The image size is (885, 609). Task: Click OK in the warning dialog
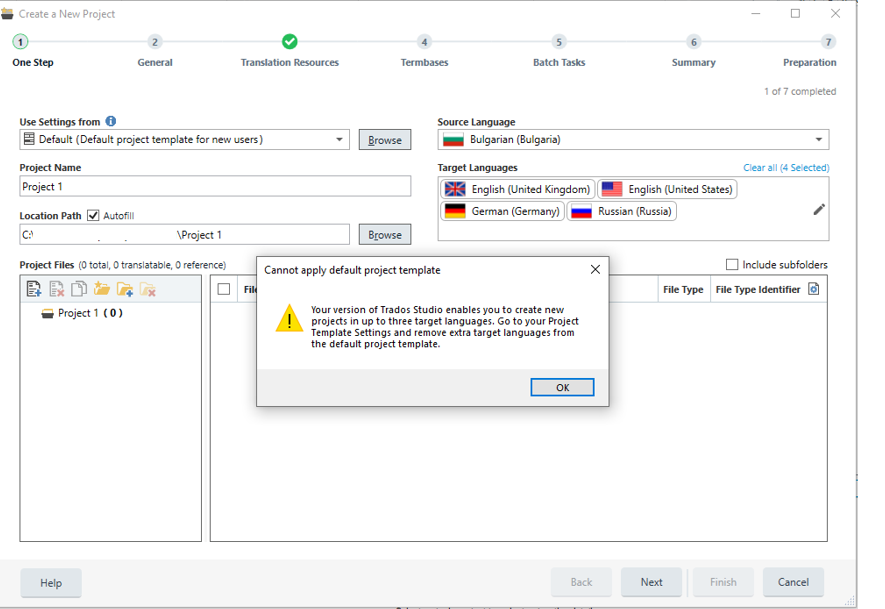coord(562,387)
